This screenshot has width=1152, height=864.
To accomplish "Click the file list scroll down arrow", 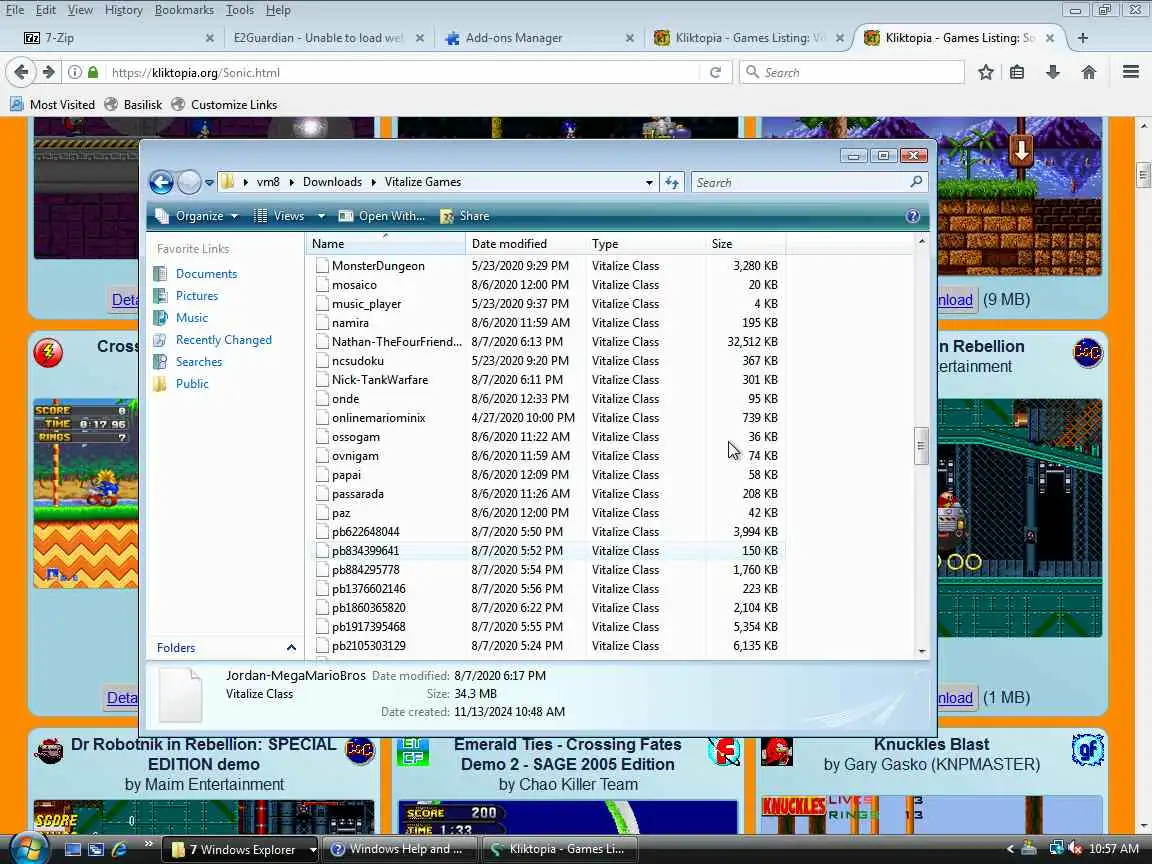I will point(921,651).
